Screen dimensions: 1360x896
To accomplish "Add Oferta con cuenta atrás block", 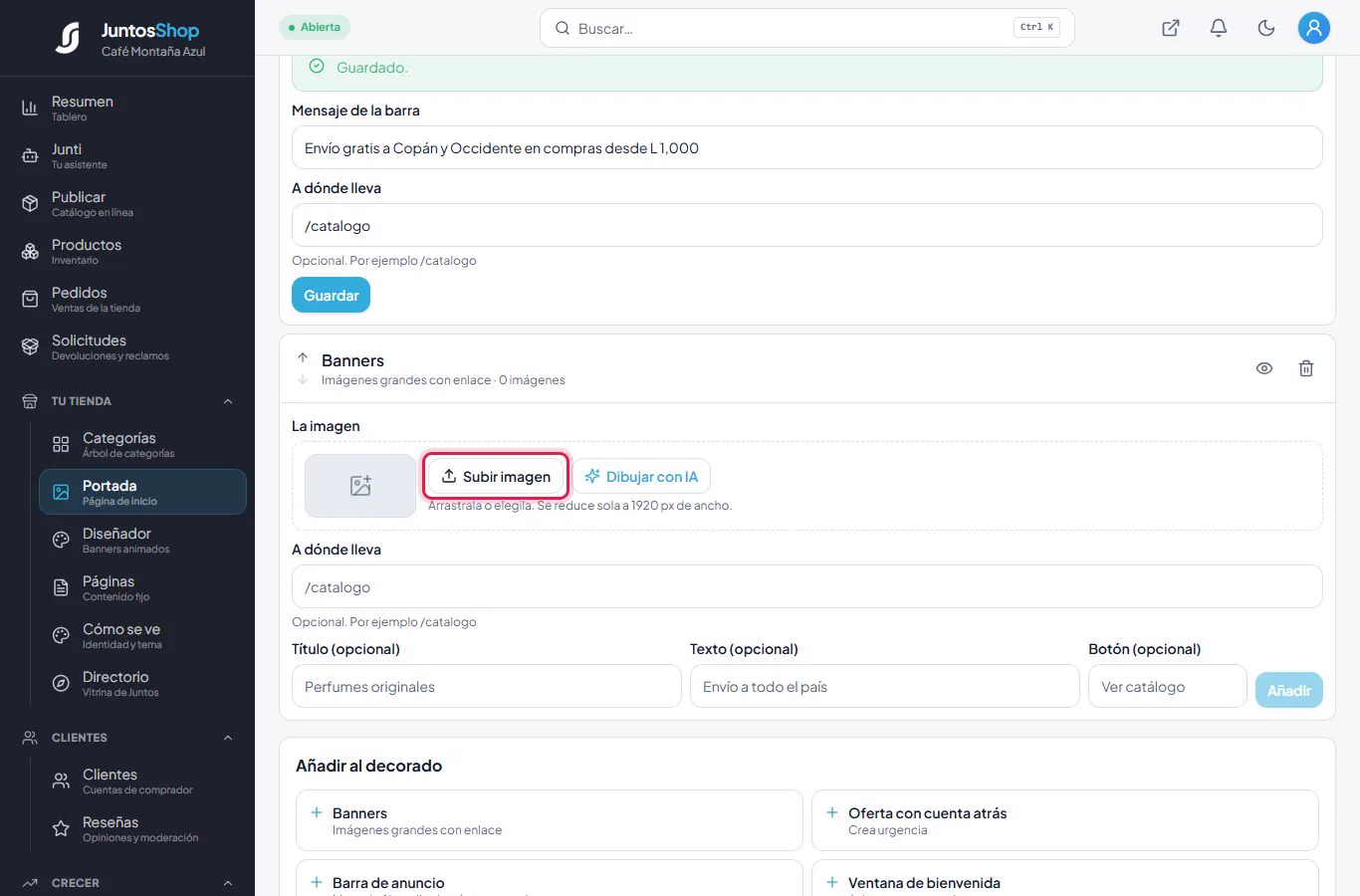I will (x=1065, y=820).
